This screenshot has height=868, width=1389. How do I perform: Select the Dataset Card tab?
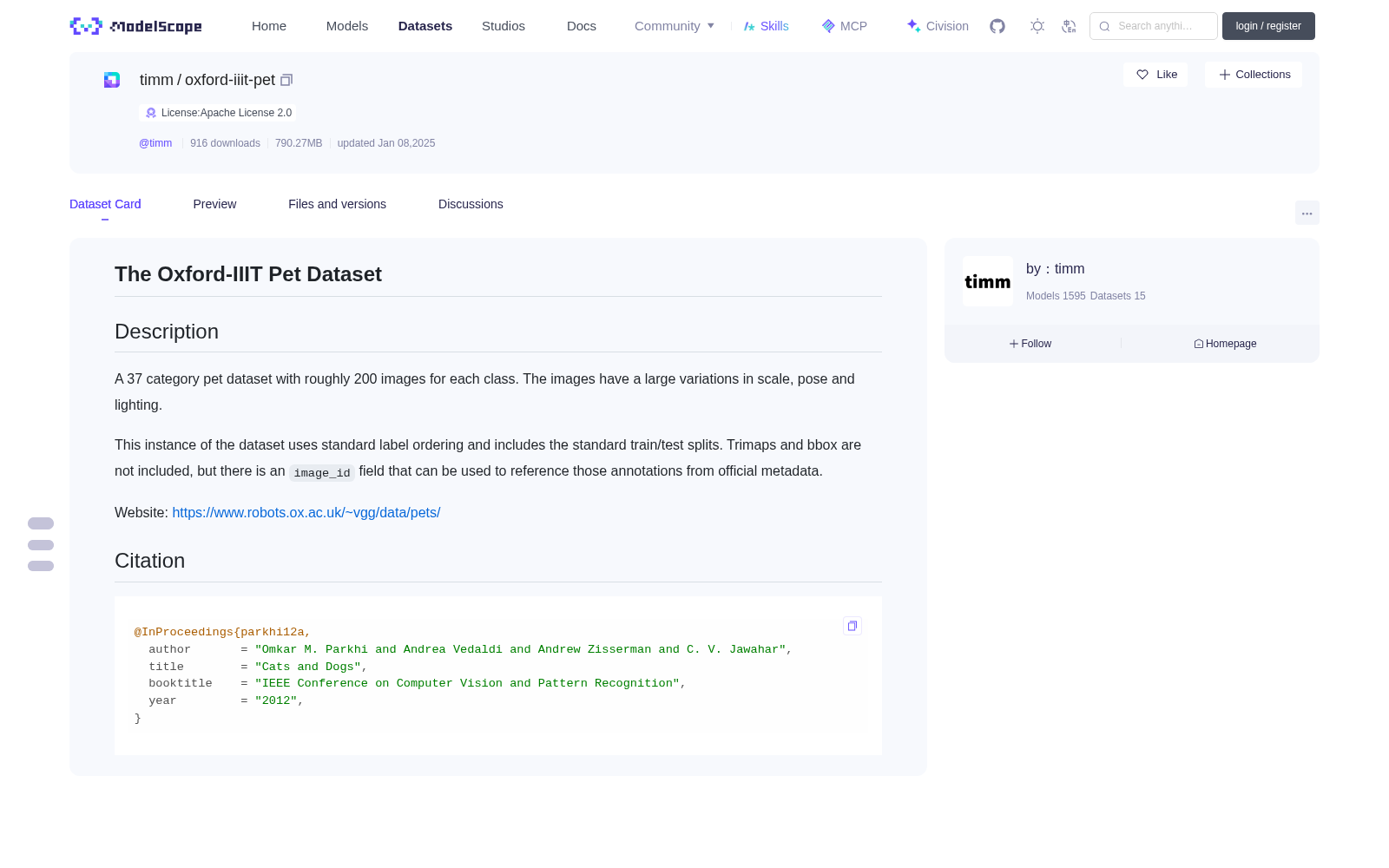pos(105,204)
